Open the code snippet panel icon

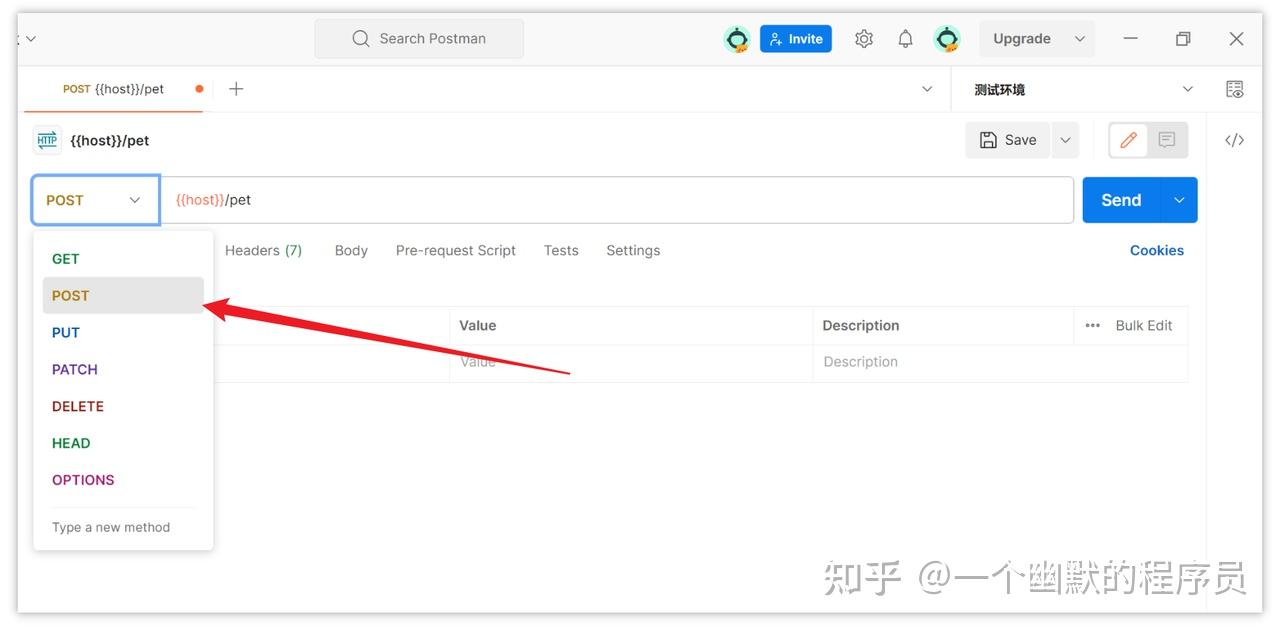pos(1235,140)
